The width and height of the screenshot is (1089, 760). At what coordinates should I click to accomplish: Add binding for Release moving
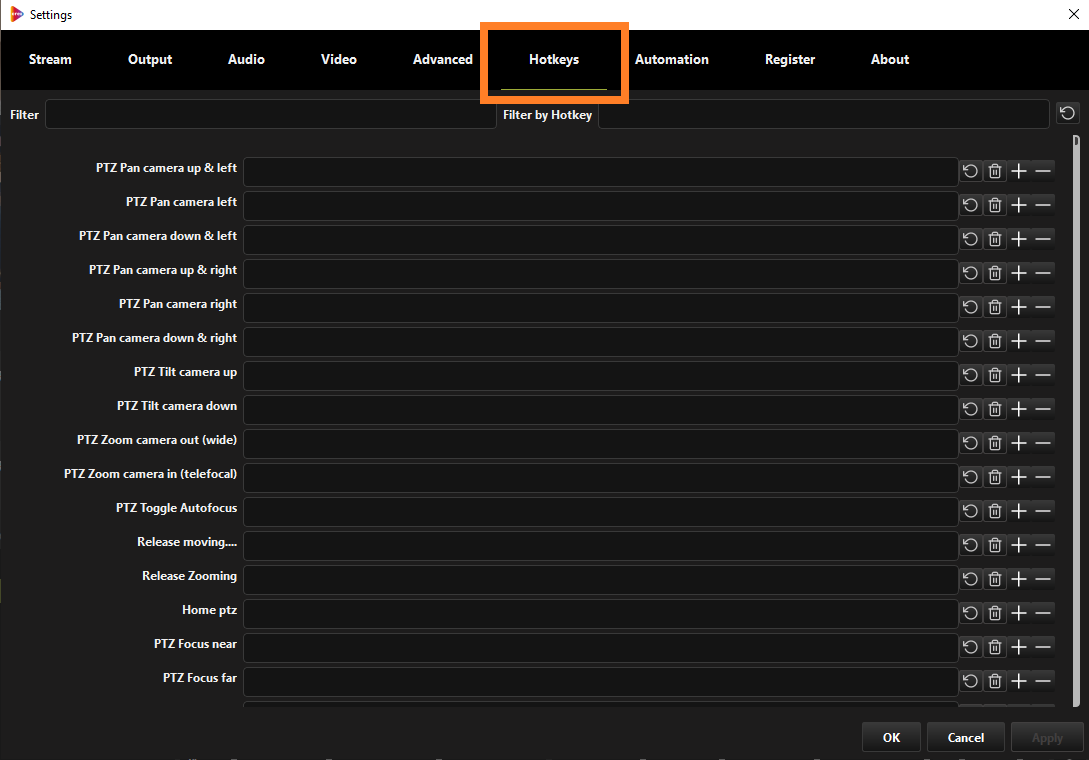click(x=1019, y=545)
